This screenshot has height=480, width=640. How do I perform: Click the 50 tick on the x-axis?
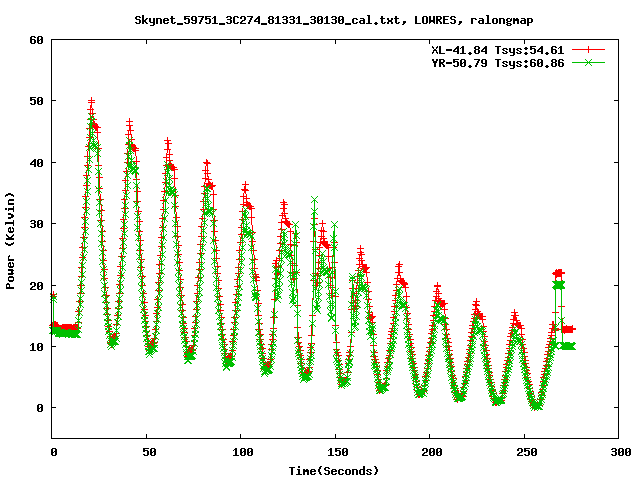(x=147, y=452)
